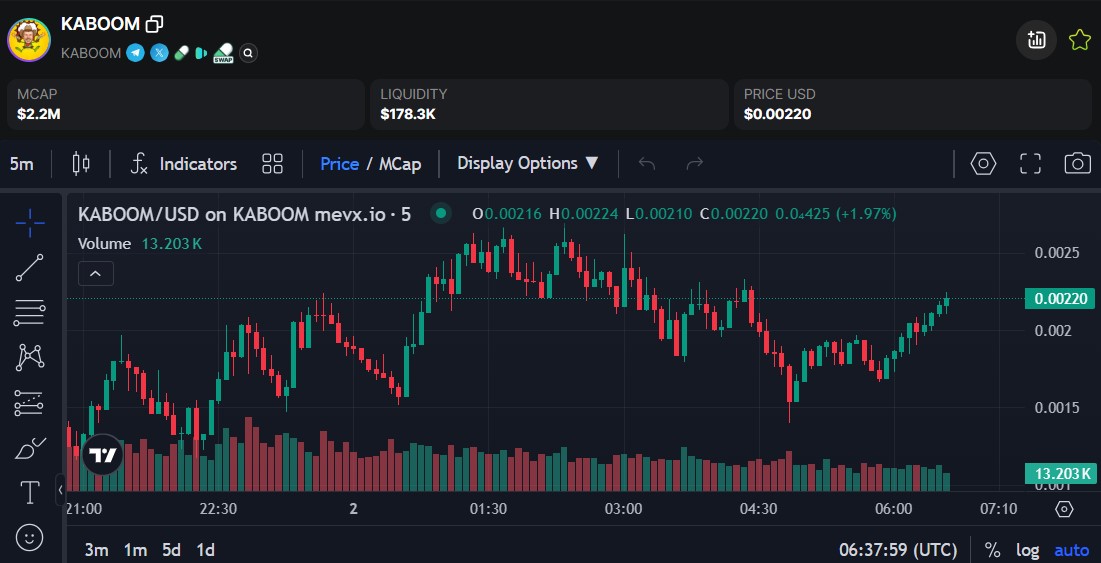Toggle logarithmic scale with log
Viewport: 1101px width, 563px height.
point(1027,550)
